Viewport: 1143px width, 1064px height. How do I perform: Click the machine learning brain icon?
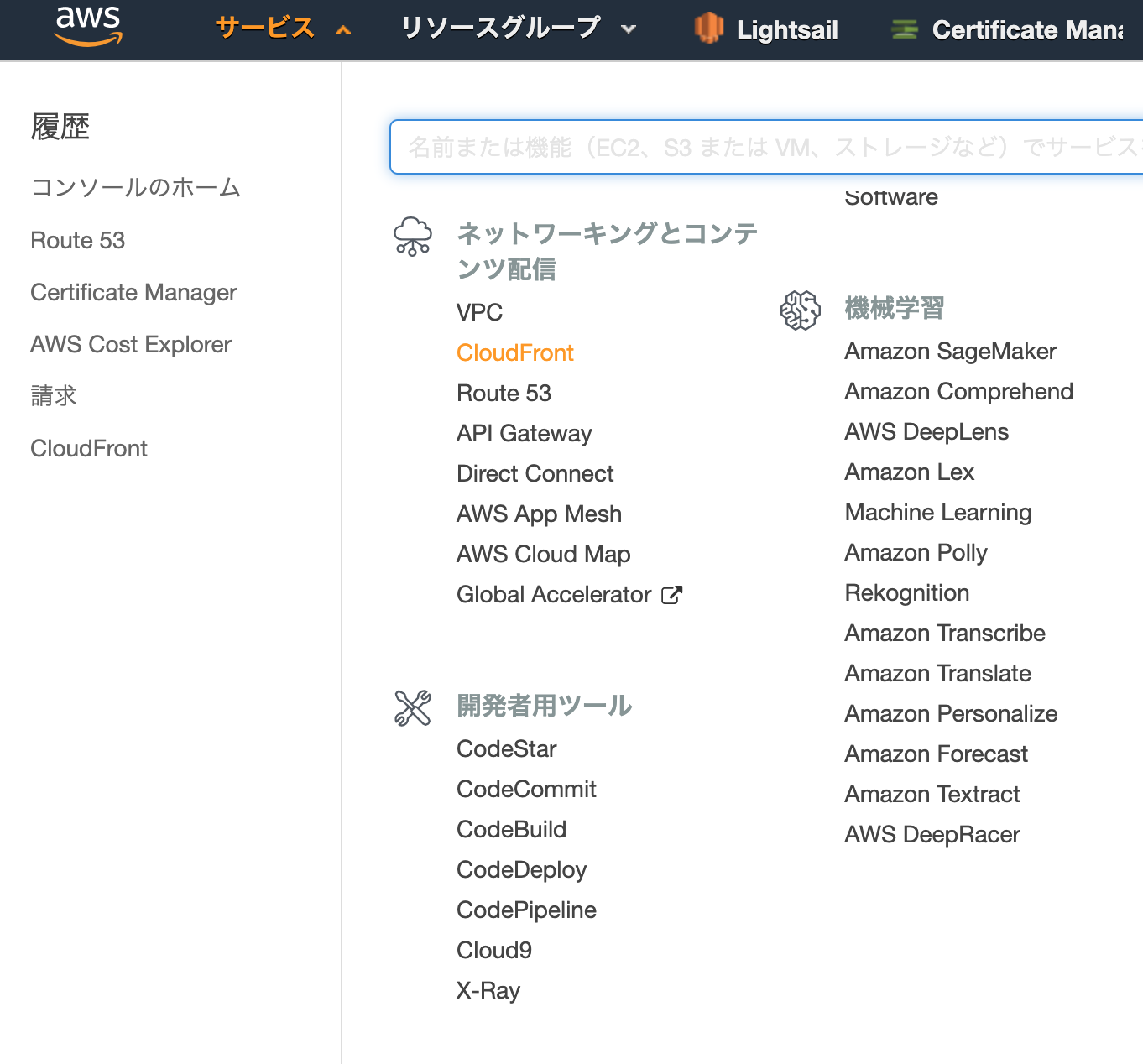[x=800, y=310]
